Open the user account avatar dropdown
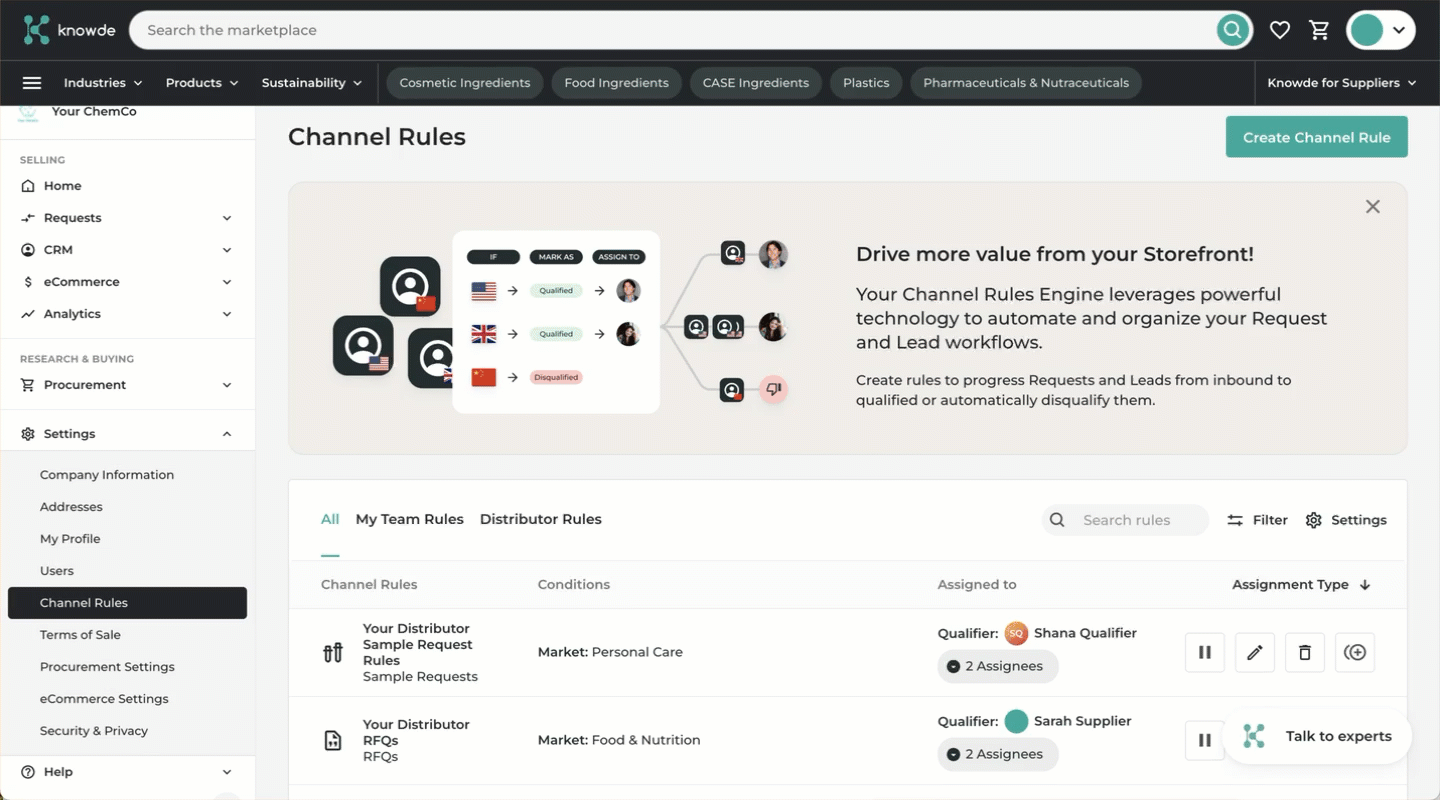1440x800 pixels. [1381, 30]
